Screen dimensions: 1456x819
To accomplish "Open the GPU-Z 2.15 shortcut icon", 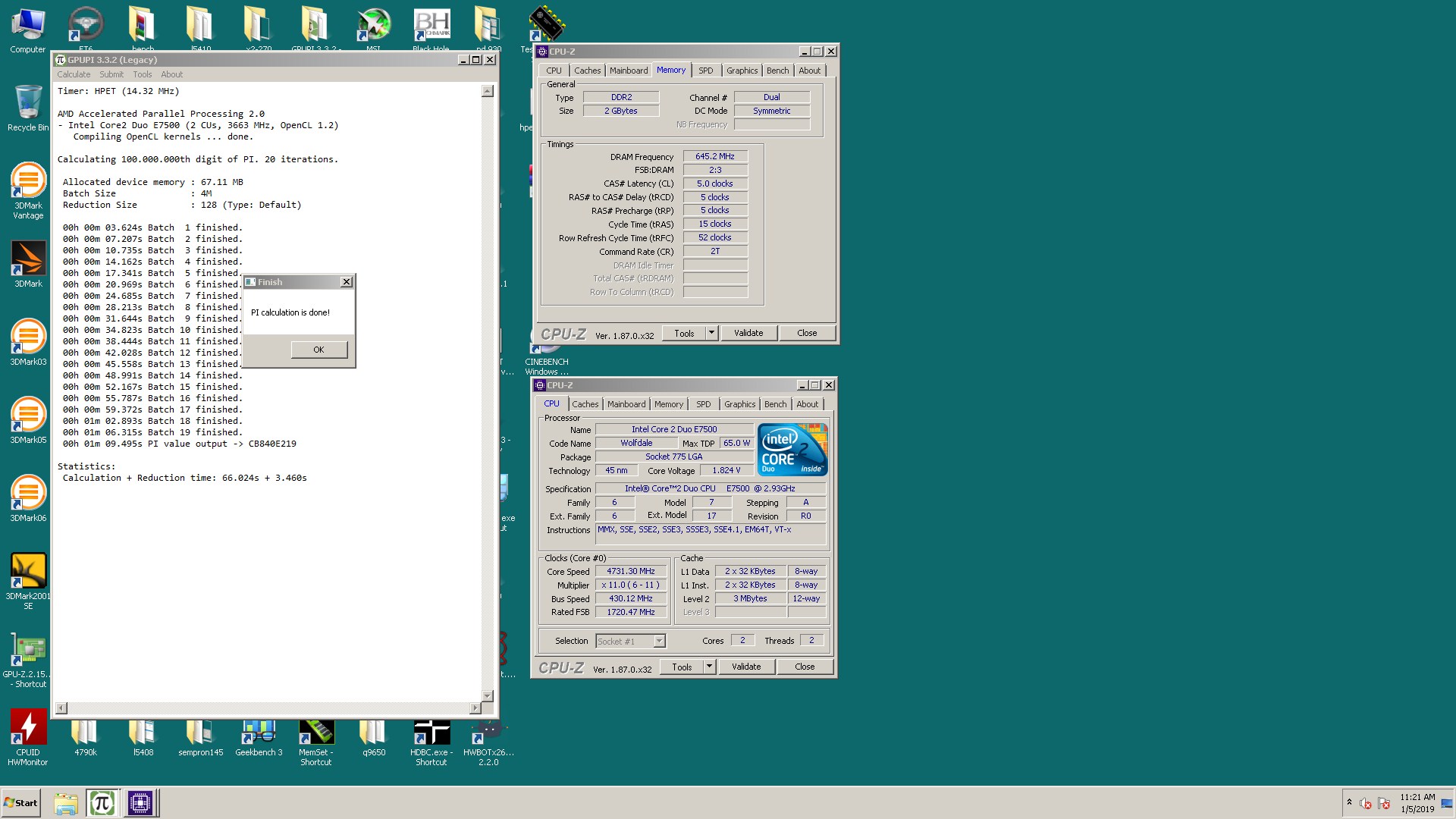I will [x=28, y=661].
